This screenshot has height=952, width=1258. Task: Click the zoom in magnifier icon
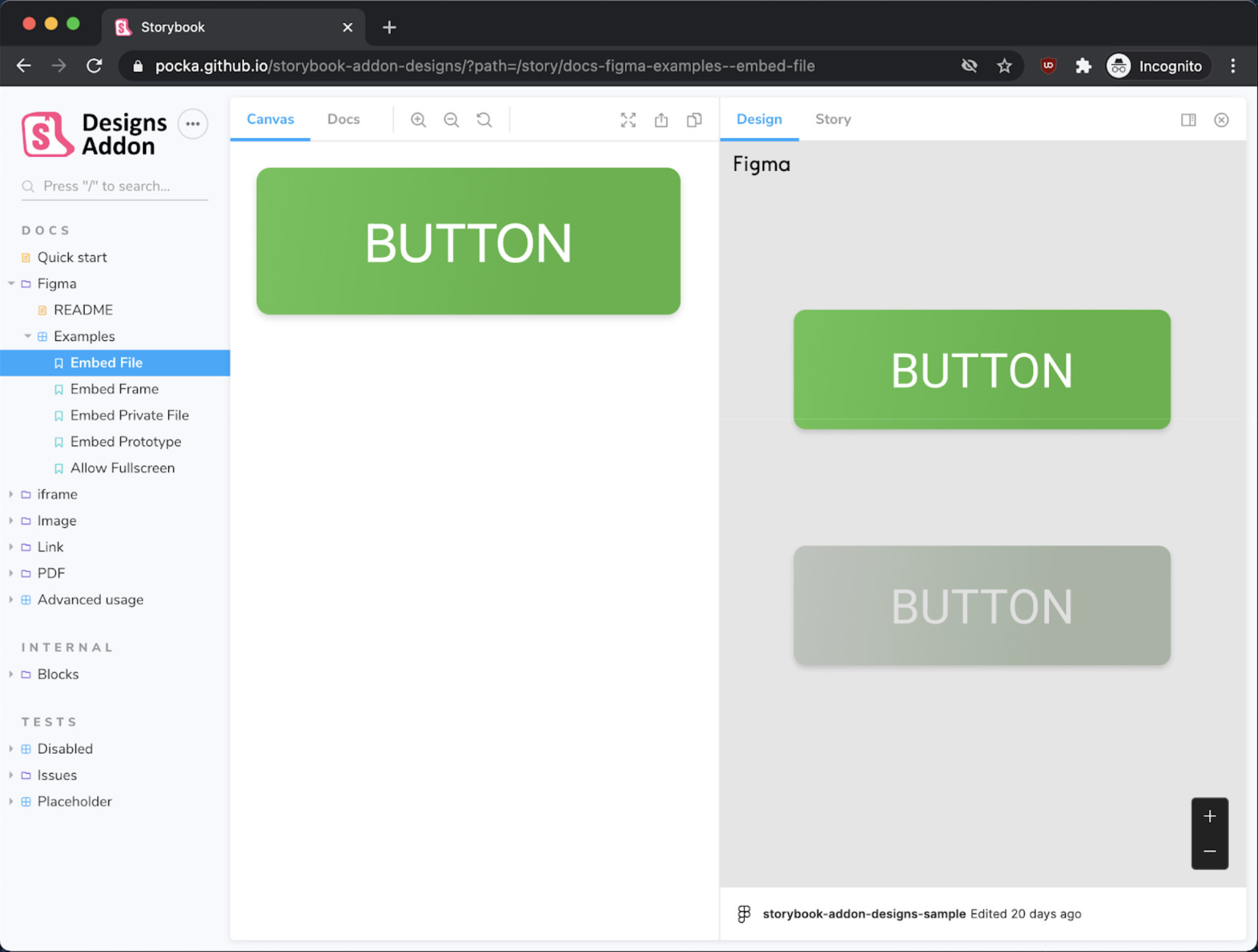[x=418, y=120]
